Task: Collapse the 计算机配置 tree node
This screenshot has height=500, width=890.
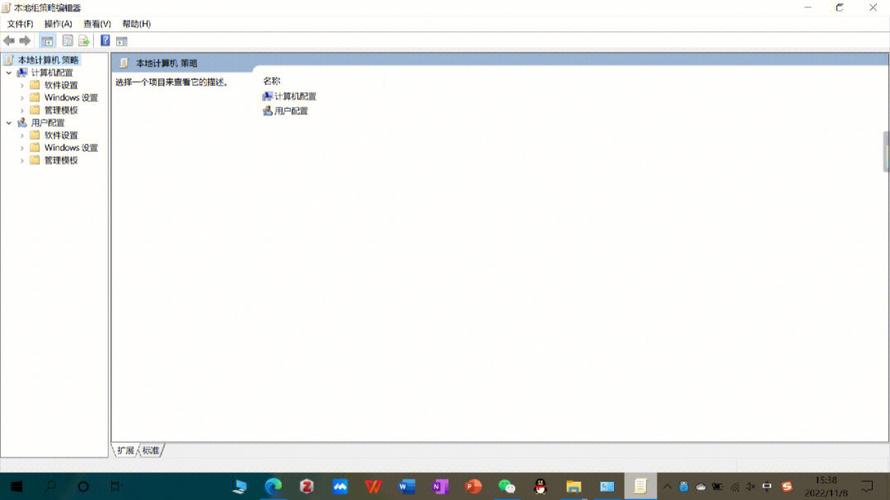Action: [9, 73]
